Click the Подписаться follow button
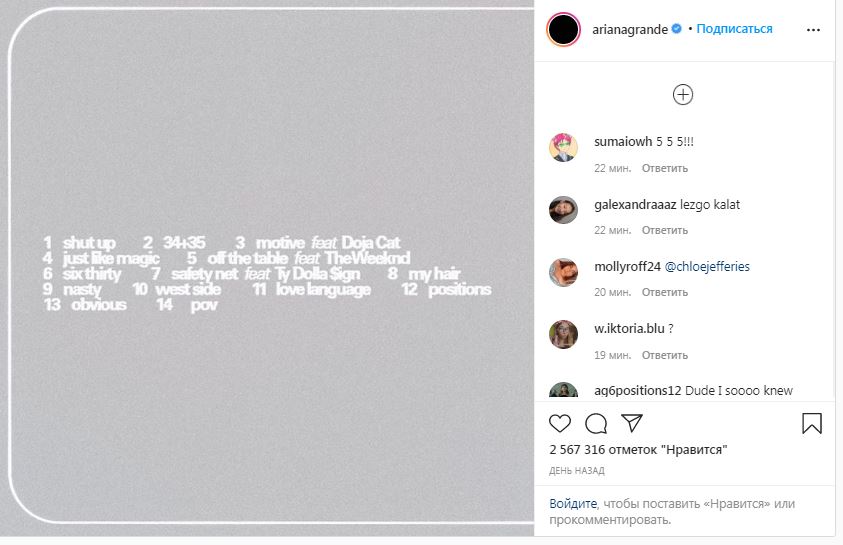Image resolution: width=843 pixels, height=545 pixels. (735, 29)
